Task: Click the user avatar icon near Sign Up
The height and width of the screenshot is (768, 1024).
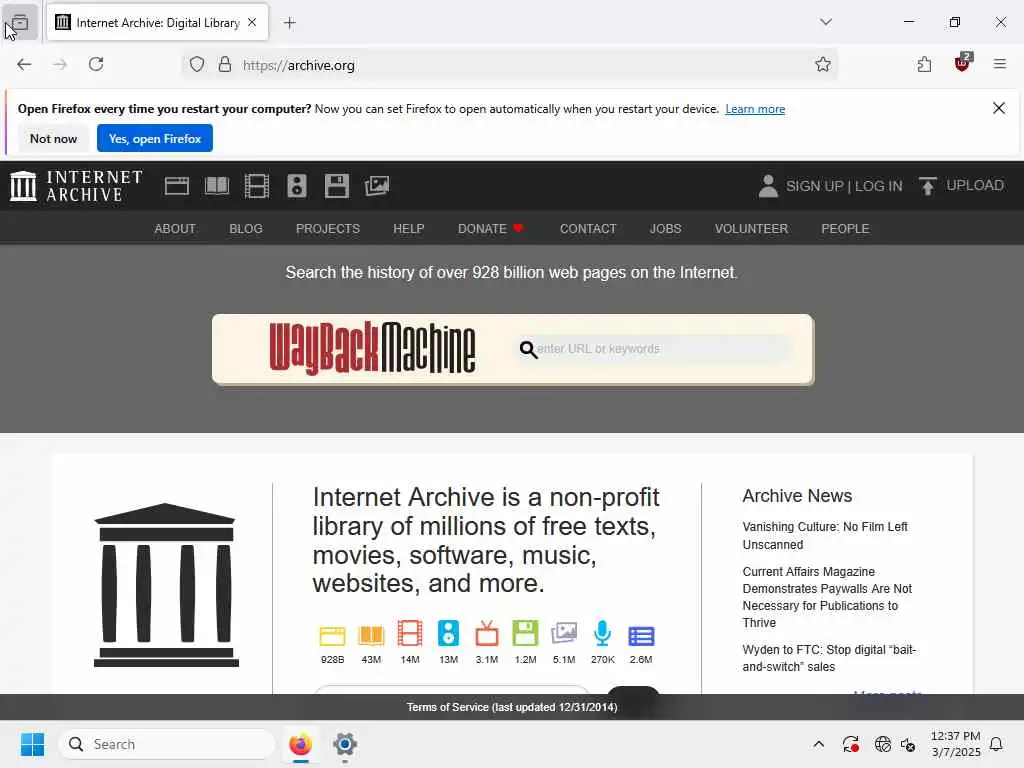Action: coord(768,186)
